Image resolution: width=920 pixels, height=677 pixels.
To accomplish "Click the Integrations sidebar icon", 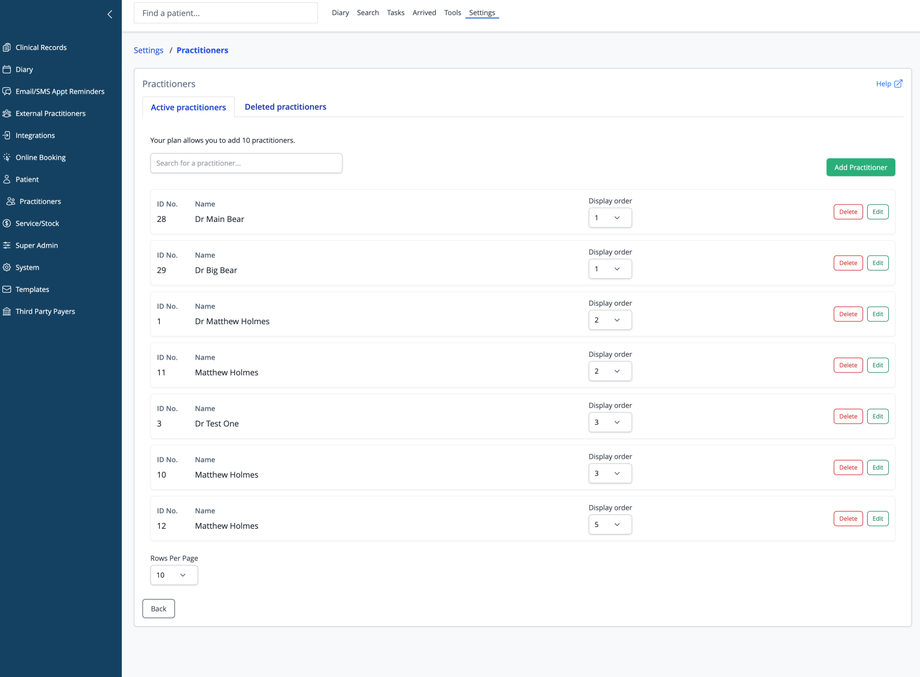I will (7, 135).
